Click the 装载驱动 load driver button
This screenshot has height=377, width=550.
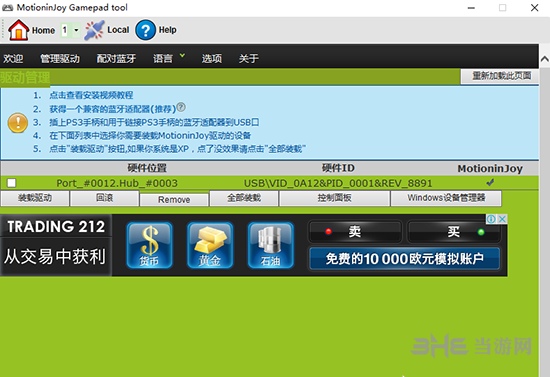coord(35,198)
